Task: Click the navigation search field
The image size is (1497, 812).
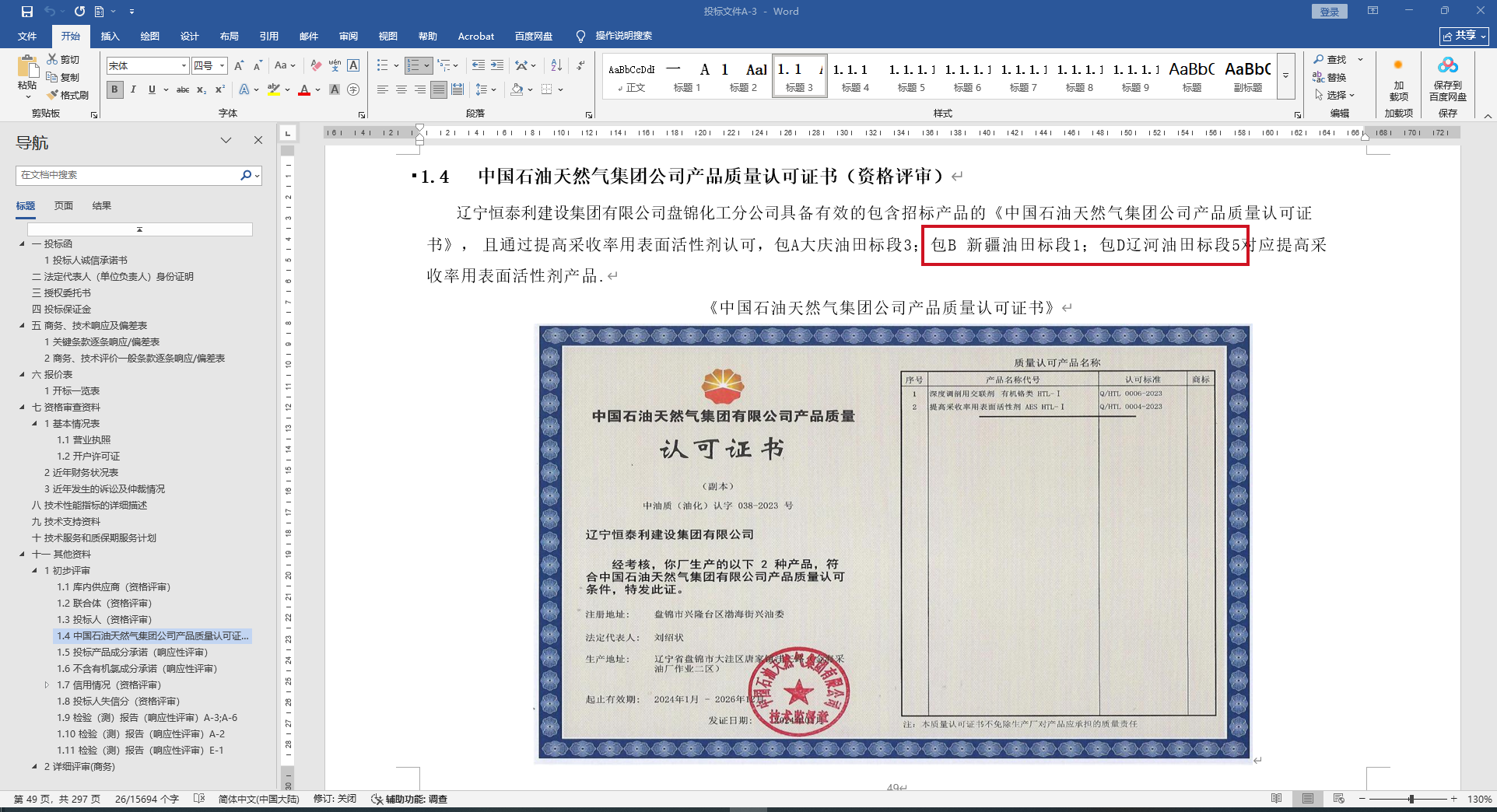Action: pyautogui.click(x=128, y=175)
